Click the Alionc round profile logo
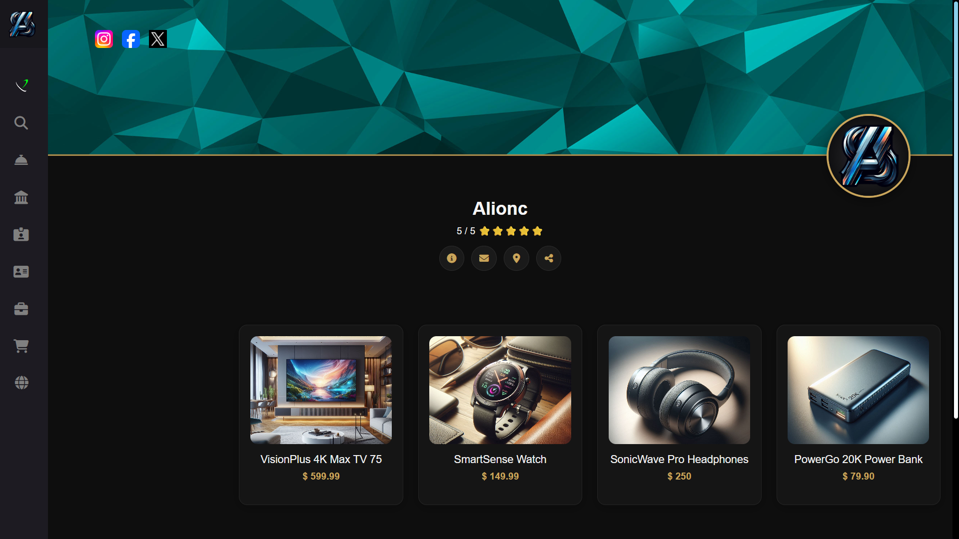The height and width of the screenshot is (539, 959). [868, 156]
